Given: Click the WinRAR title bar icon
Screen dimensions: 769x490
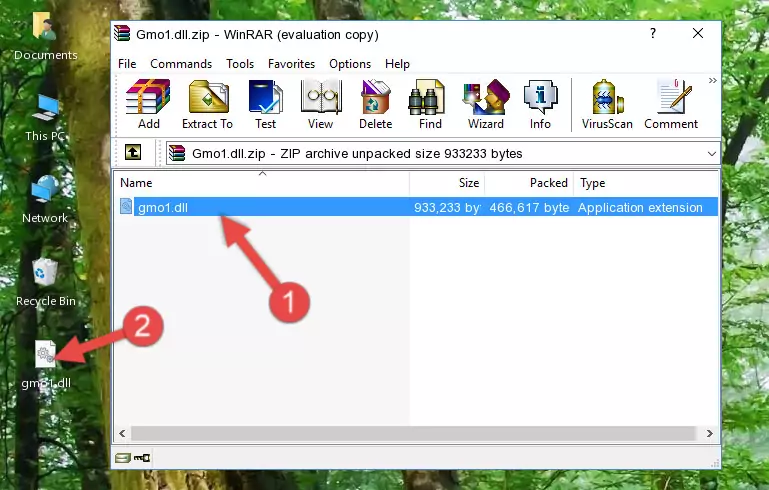Looking at the screenshot, I should pyautogui.click(x=122, y=34).
